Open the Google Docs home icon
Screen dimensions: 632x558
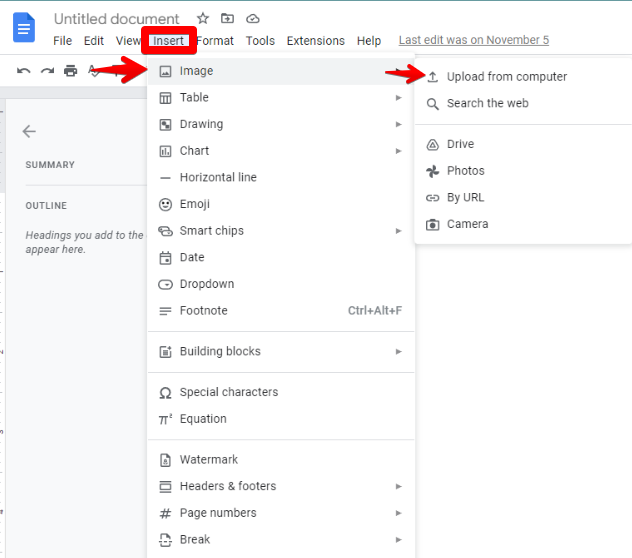23,28
